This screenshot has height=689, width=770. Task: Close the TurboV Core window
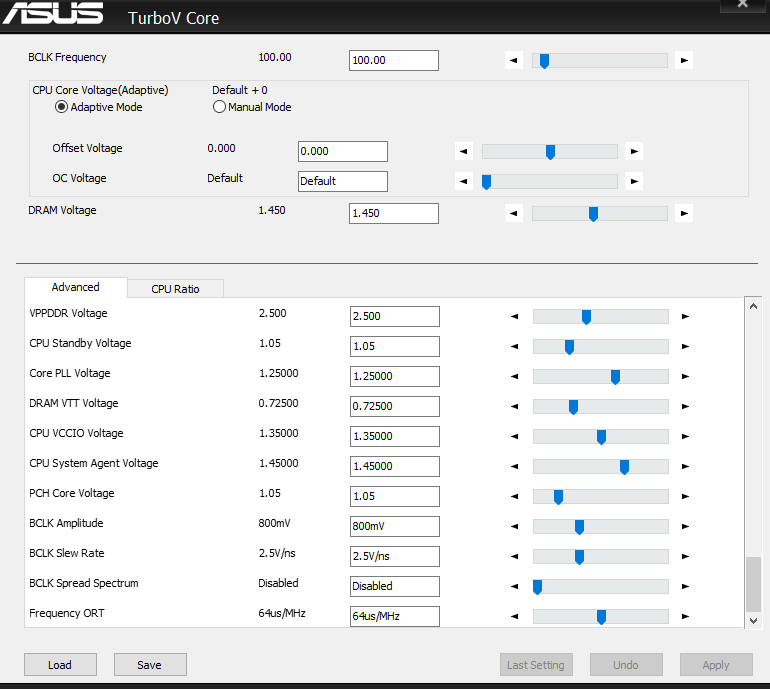(x=742, y=4)
